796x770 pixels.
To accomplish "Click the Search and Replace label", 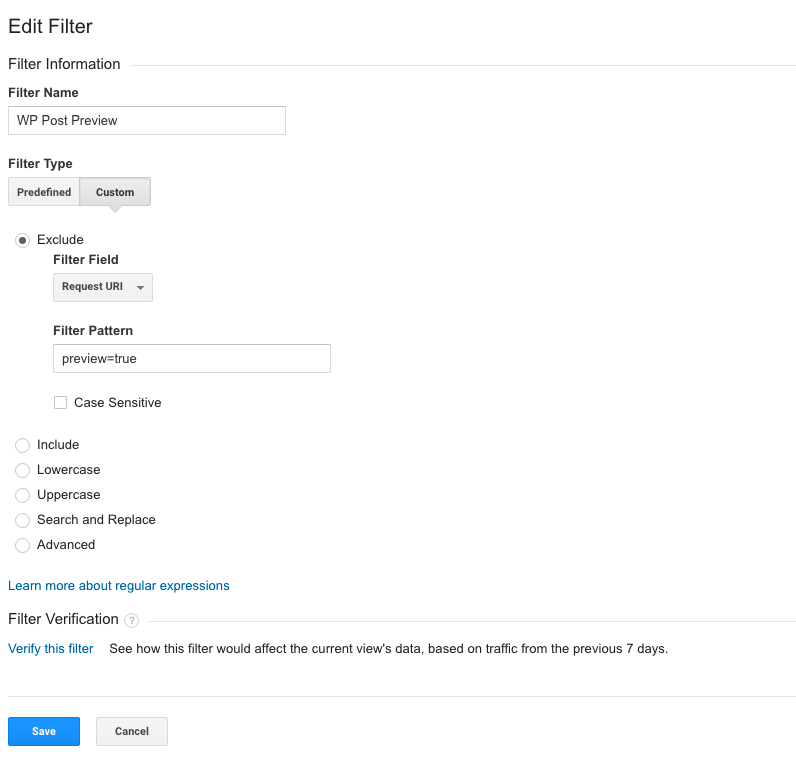I will tap(96, 520).
